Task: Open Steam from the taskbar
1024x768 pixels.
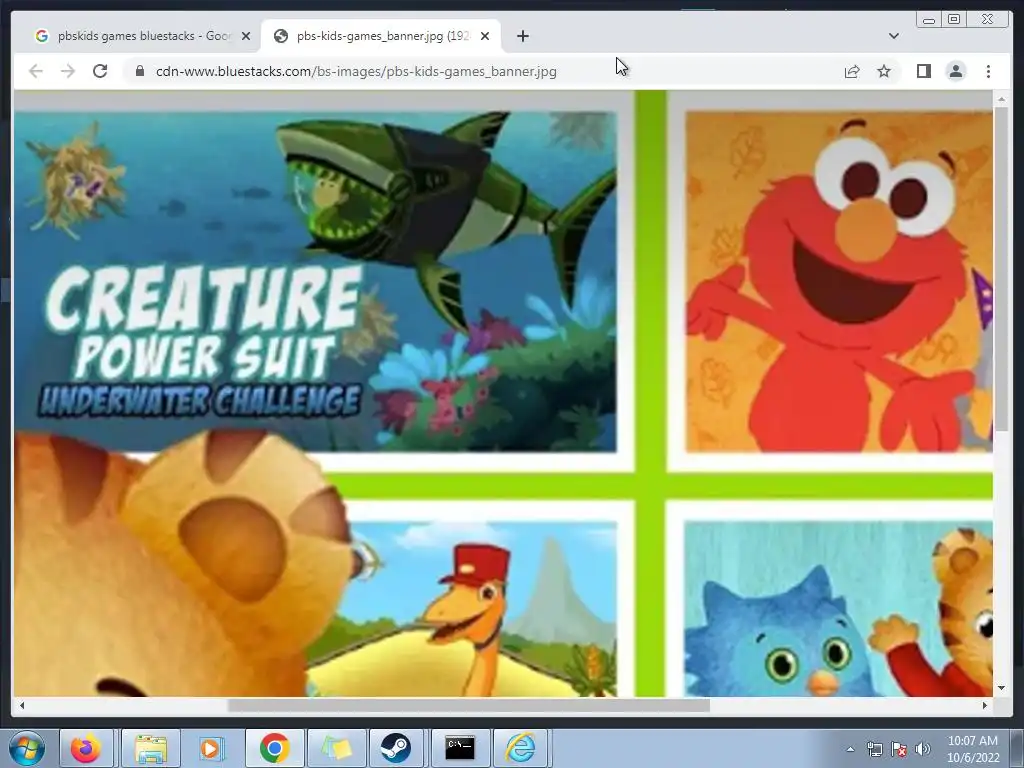Action: coord(396,748)
